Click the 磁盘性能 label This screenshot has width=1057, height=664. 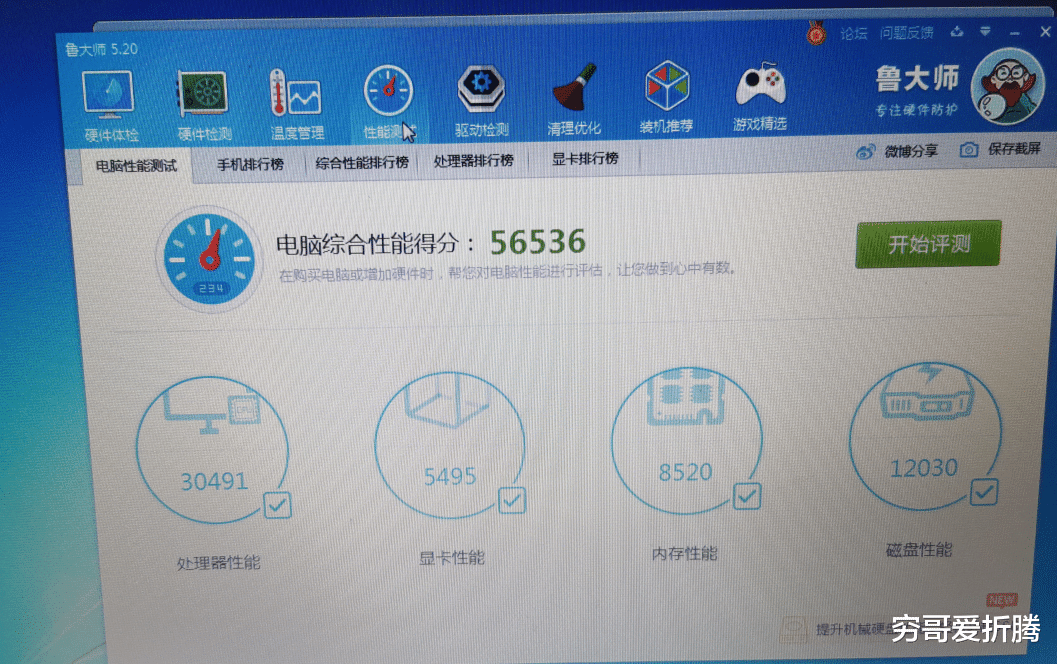pos(919,550)
